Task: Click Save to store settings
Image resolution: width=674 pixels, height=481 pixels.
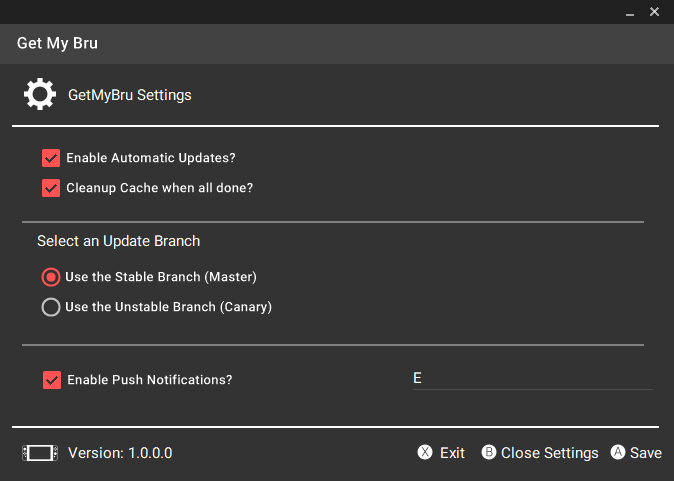Action: 646,453
